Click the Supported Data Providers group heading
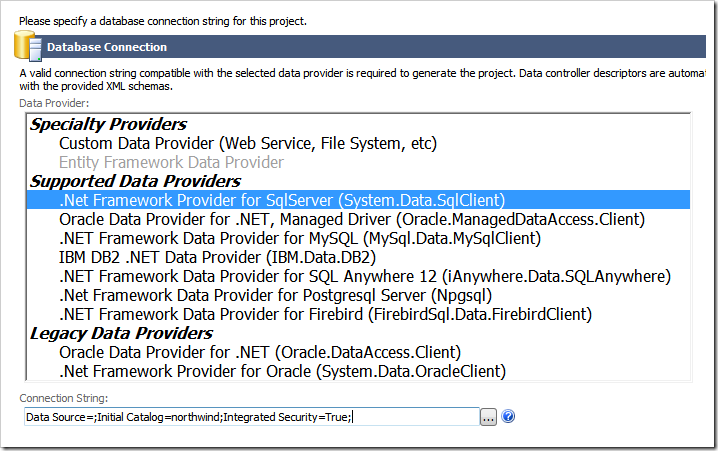Image resolution: width=718 pixels, height=451 pixels. pos(135,181)
